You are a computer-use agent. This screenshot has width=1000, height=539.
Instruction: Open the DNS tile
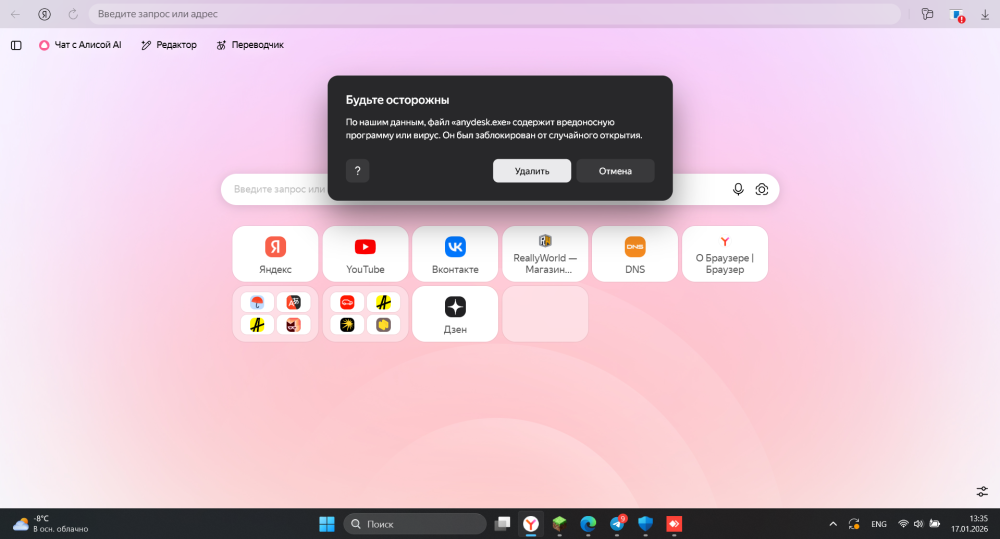click(x=635, y=254)
